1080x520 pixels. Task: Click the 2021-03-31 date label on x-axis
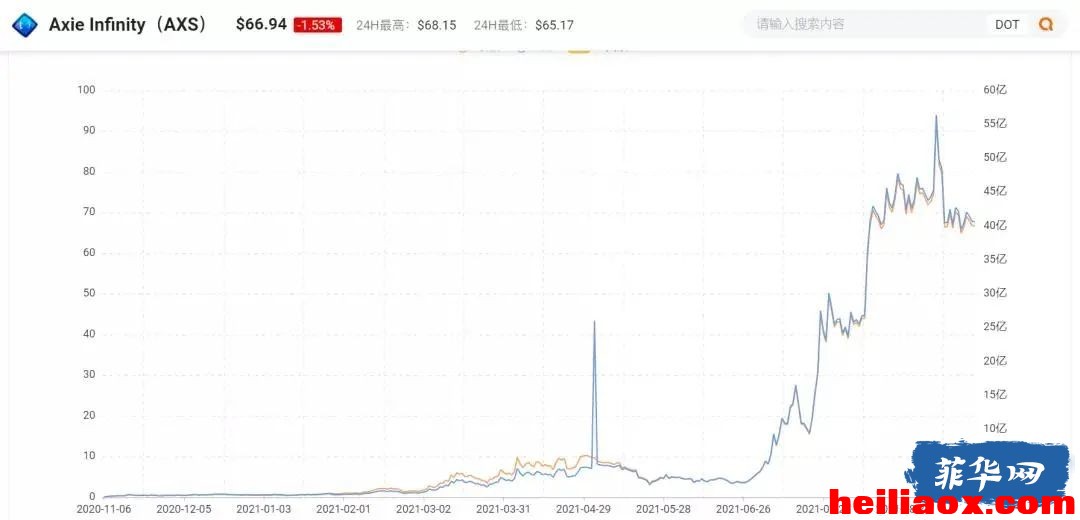503,508
